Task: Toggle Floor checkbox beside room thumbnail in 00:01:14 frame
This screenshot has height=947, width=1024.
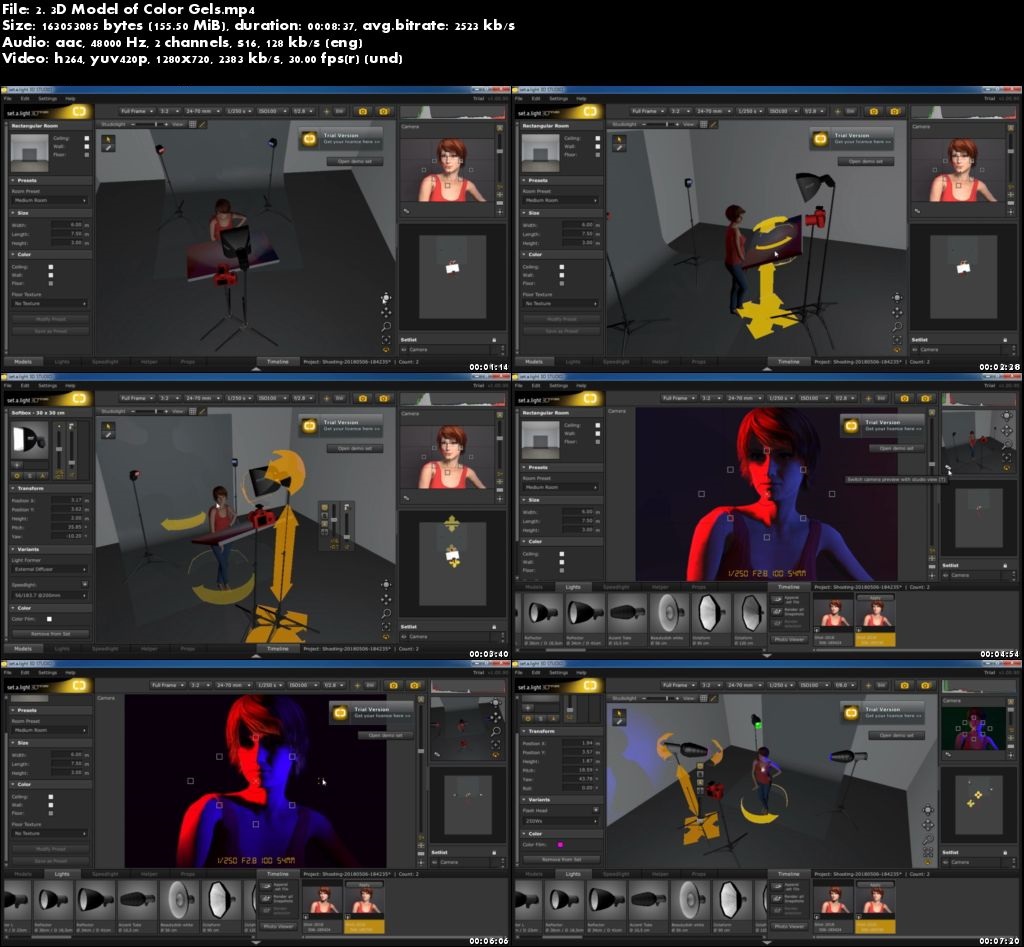Action: (86, 155)
